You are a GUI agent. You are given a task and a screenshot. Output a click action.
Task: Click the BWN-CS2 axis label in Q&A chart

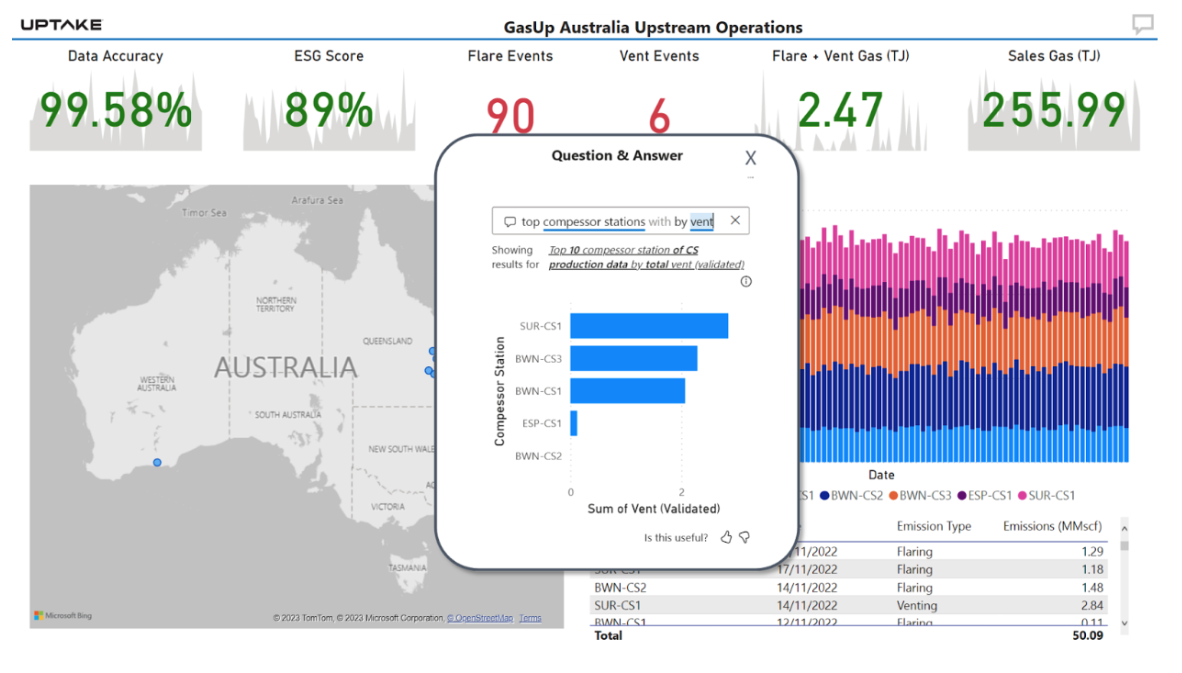click(538, 456)
